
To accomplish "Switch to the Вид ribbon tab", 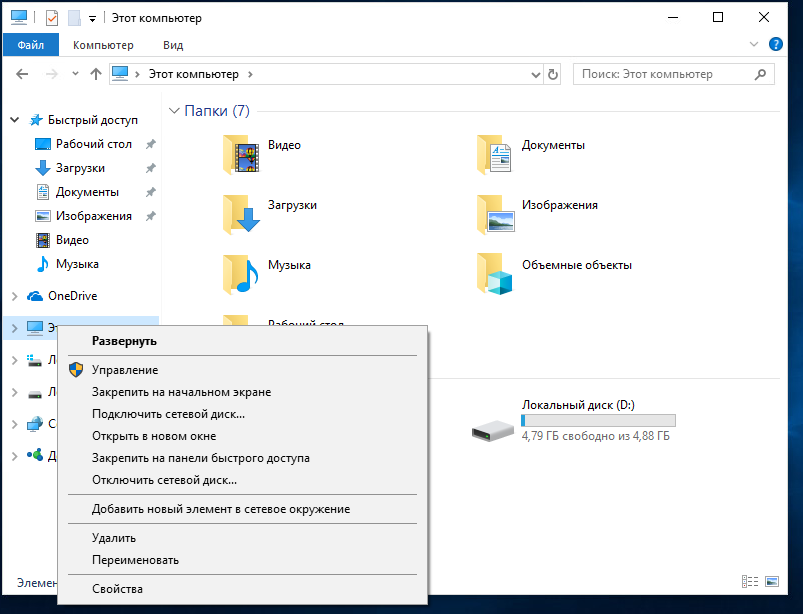I will click(x=173, y=45).
